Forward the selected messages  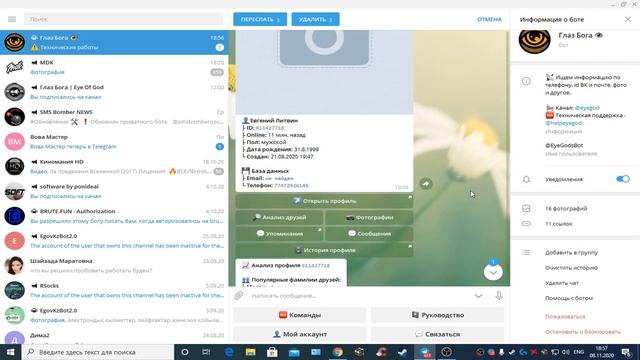click(x=260, y=19)
